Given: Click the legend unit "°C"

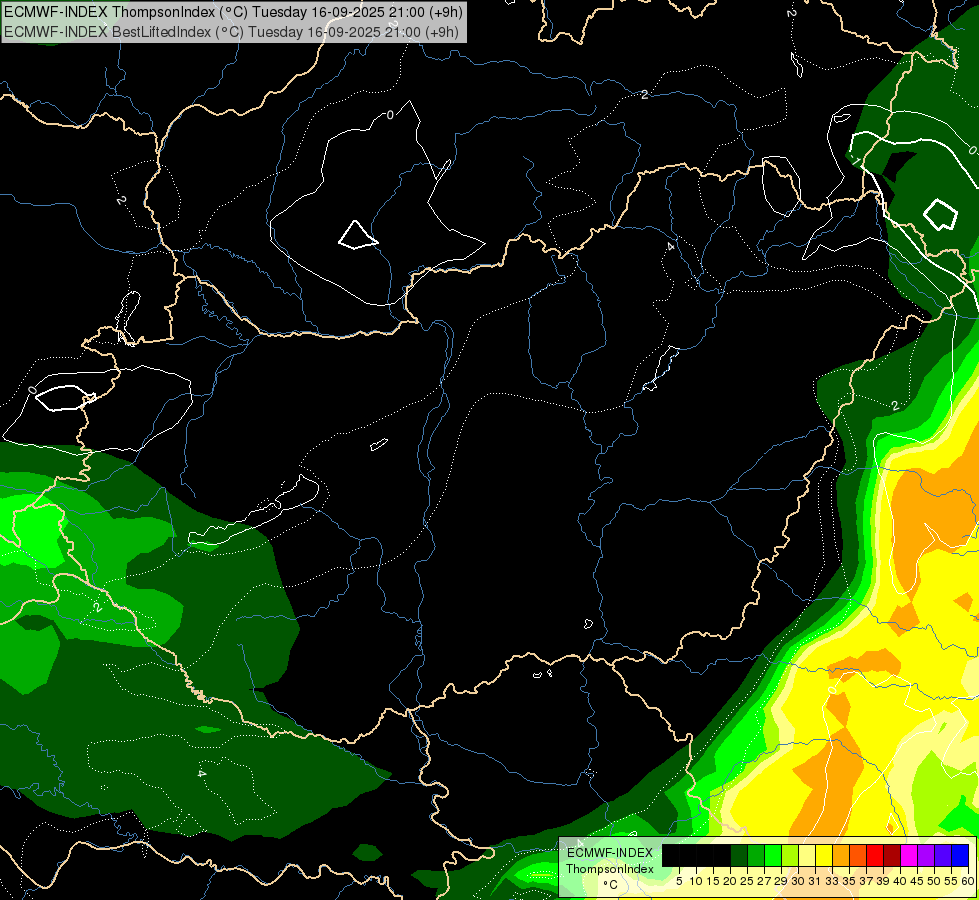Looking at the screenshot, I should pos(611,885).
